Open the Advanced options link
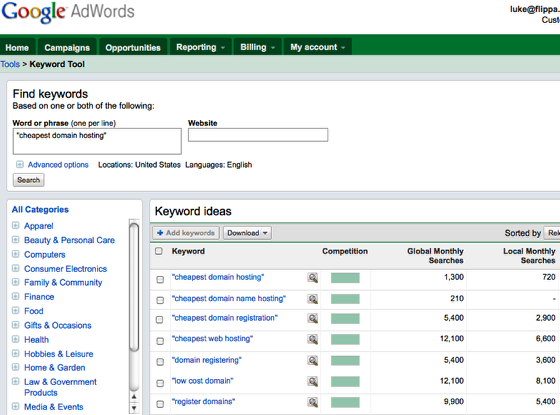560x415 pixels. point(58,165)
